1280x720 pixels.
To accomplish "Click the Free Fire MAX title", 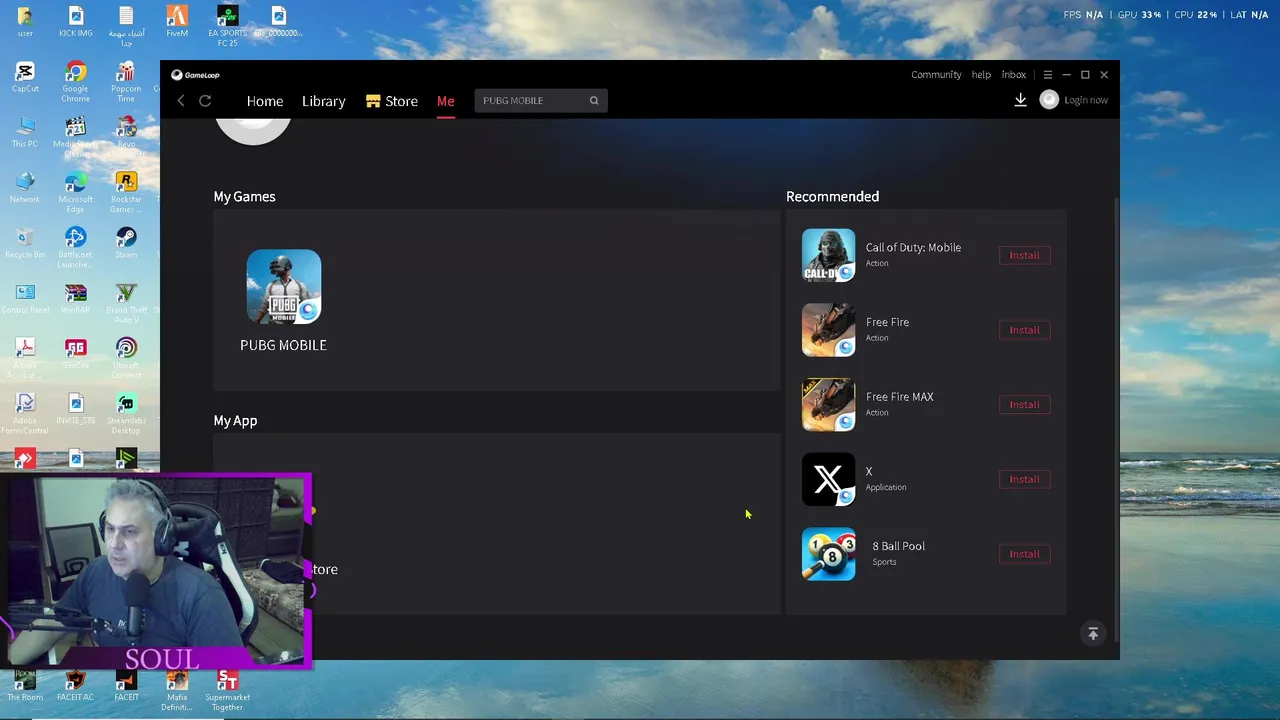I will (x=899, y=397).
